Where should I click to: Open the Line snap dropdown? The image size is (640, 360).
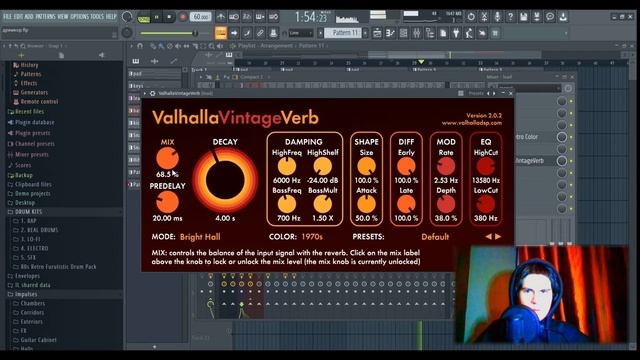pos(301,33)
